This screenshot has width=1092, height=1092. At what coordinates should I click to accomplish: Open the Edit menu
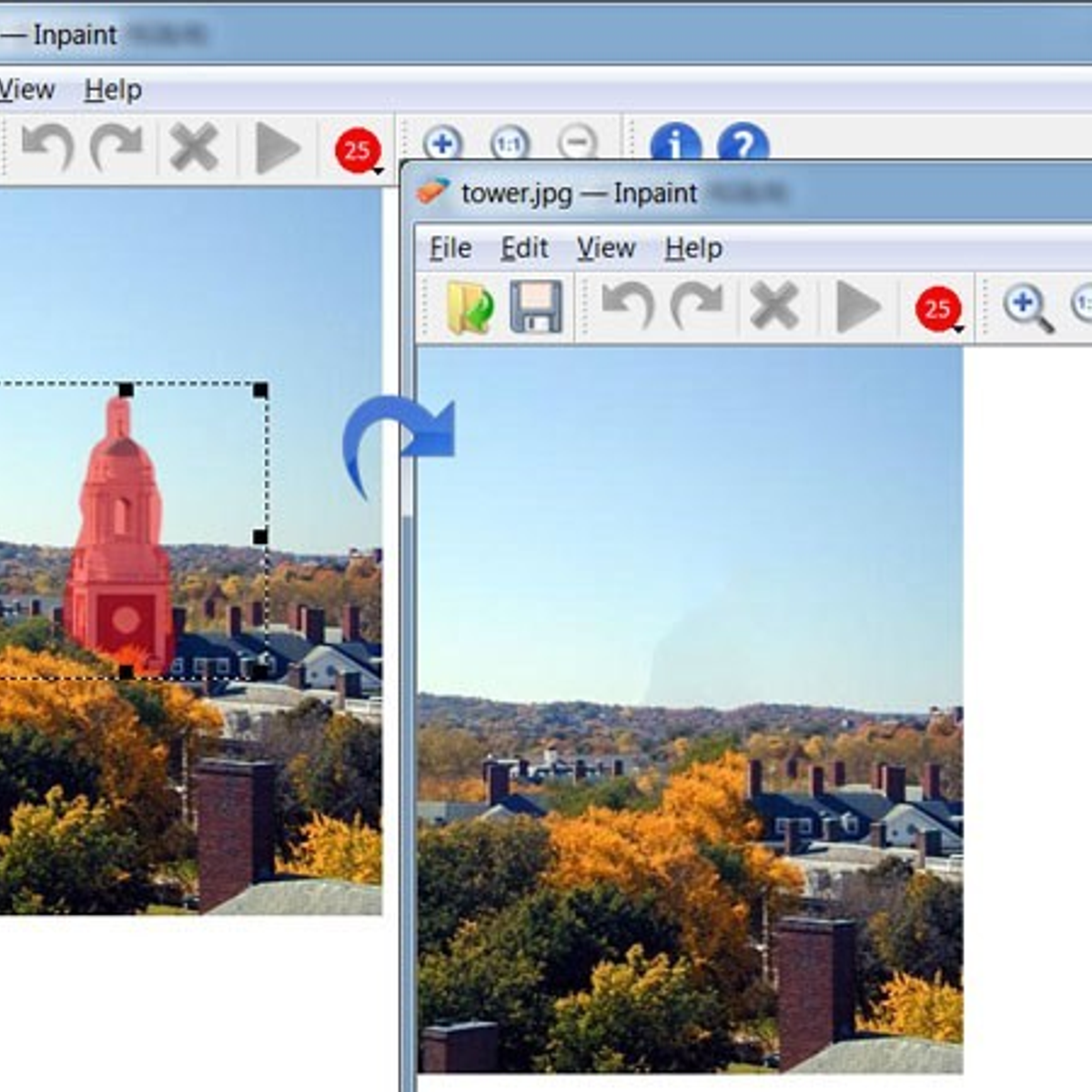coord(524,248)
